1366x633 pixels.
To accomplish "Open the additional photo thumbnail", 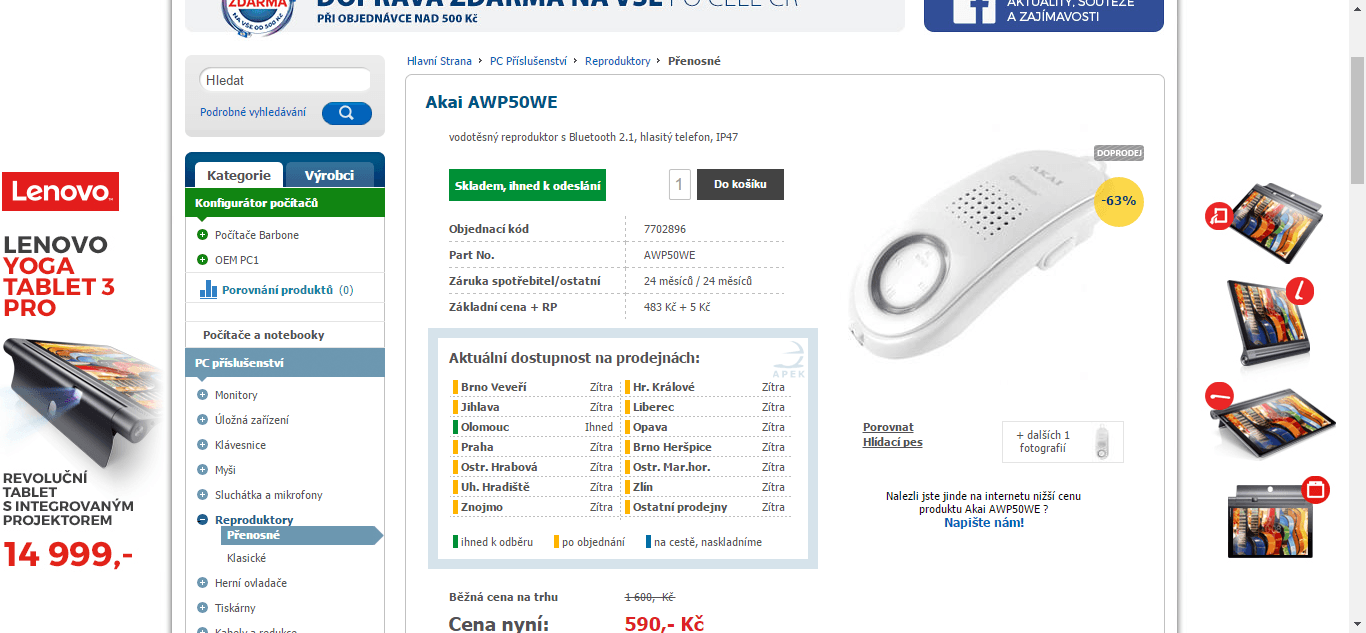I will click(1063, 442).
